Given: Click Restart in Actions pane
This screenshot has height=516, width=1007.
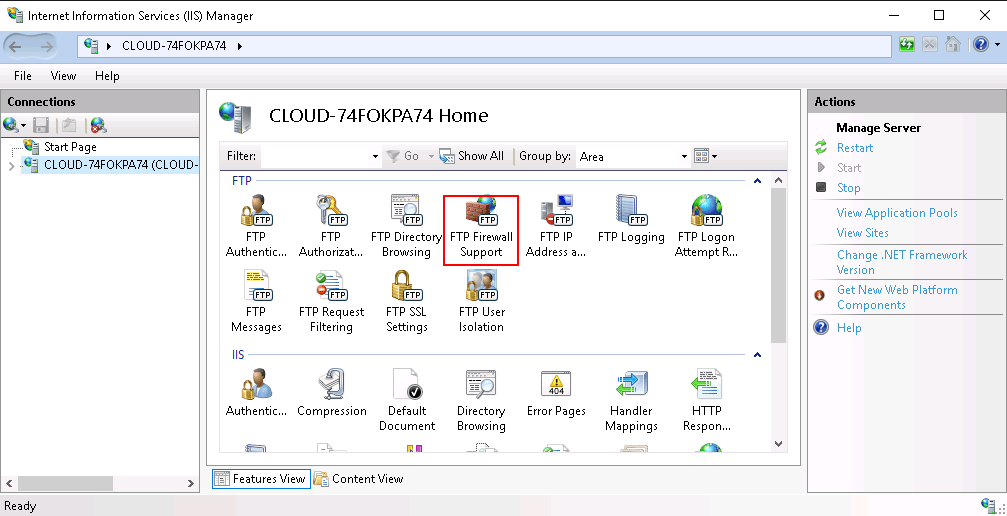Looking at the screenshot, I should coord(855,148).
